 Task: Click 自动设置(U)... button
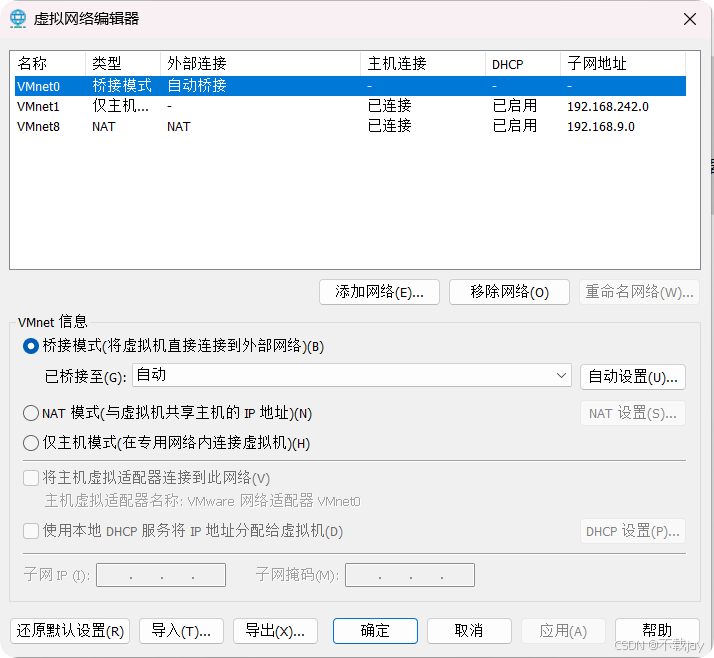(x=632, y=377)
